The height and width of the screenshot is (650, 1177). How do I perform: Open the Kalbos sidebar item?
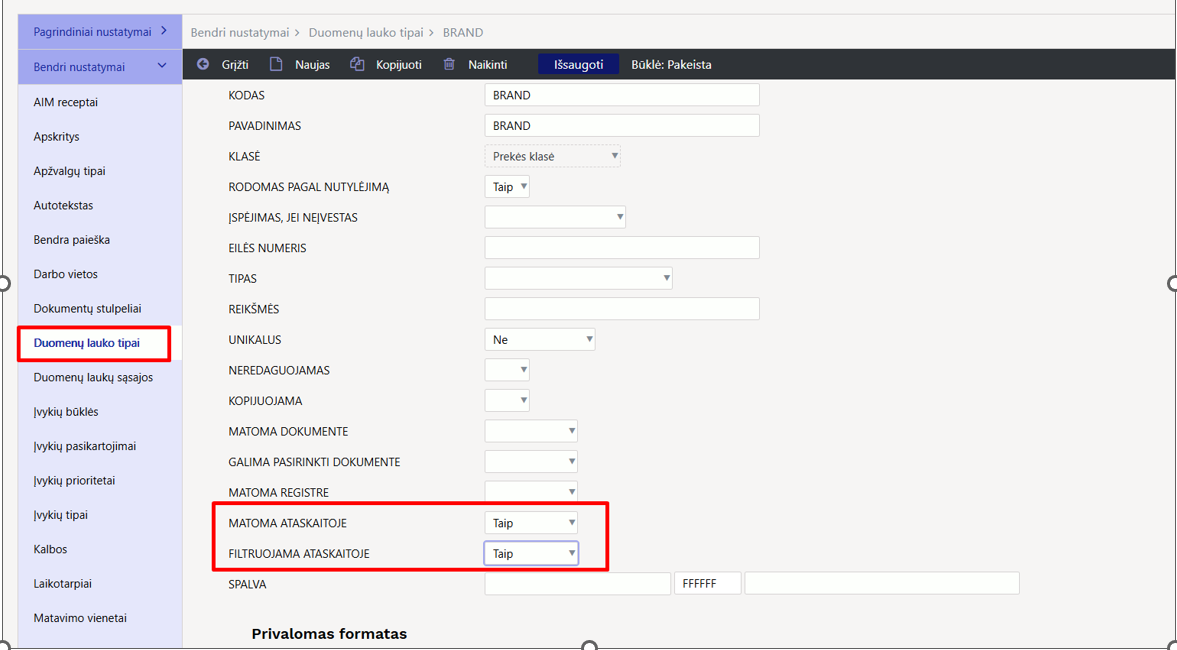point(50,549)
